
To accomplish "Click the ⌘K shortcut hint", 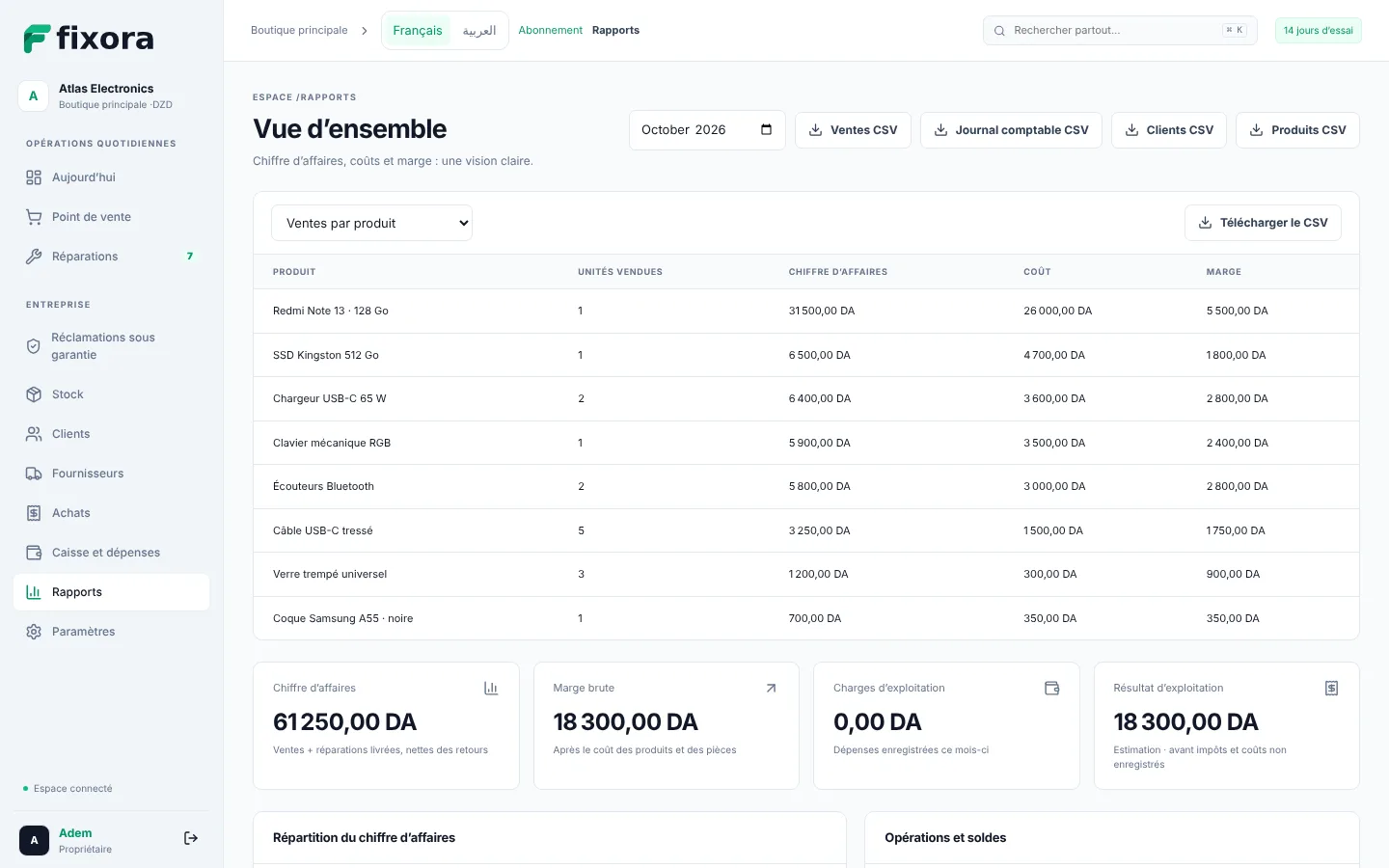I will coord(1235,31).
